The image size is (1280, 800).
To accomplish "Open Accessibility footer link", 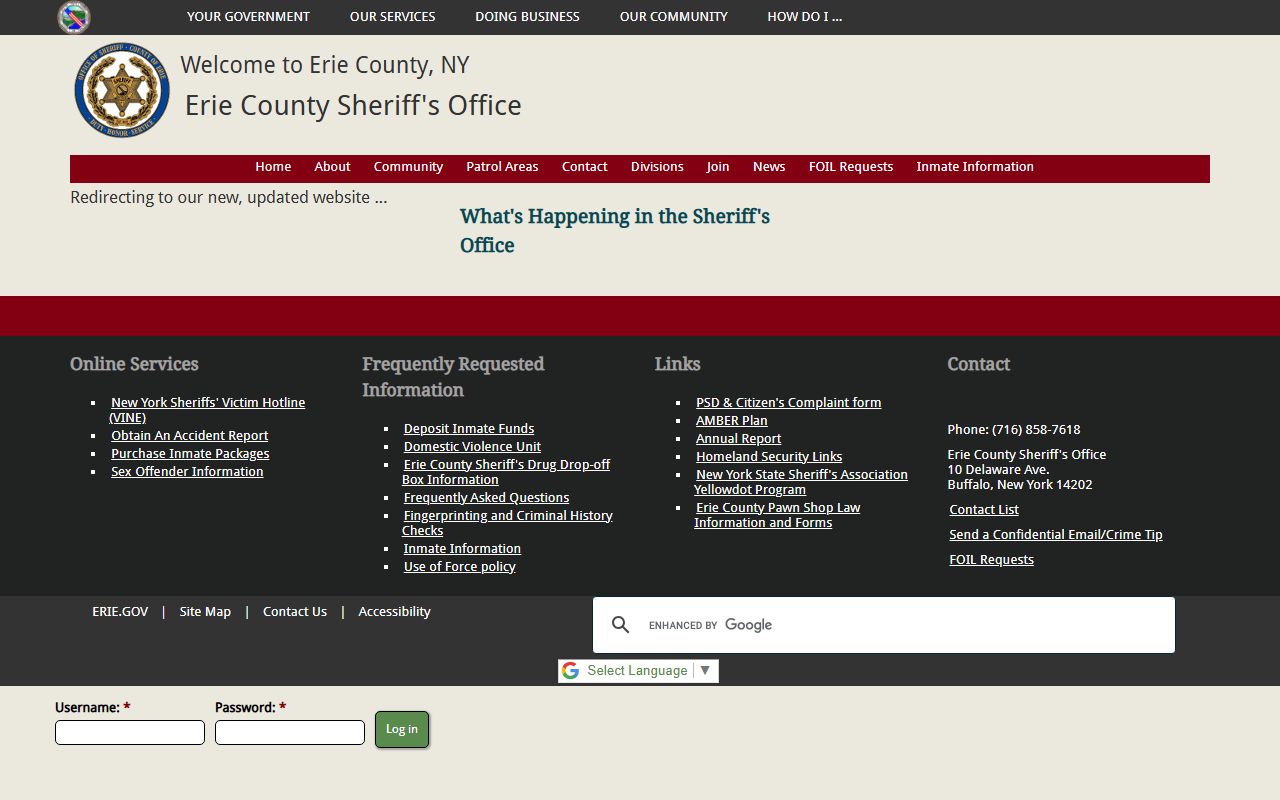I will pos(394,612).
